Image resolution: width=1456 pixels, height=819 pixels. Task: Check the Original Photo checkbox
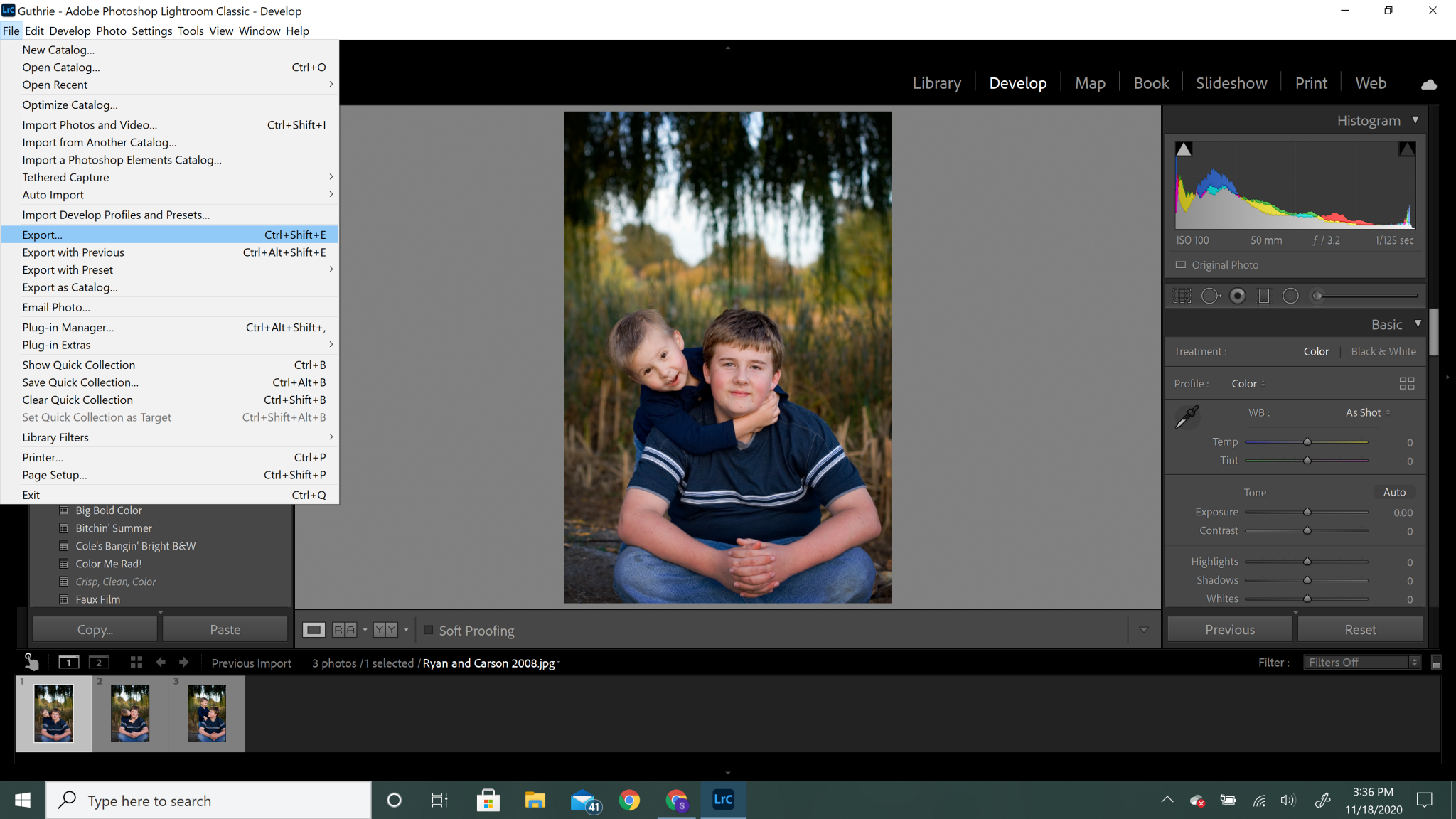1180,264
